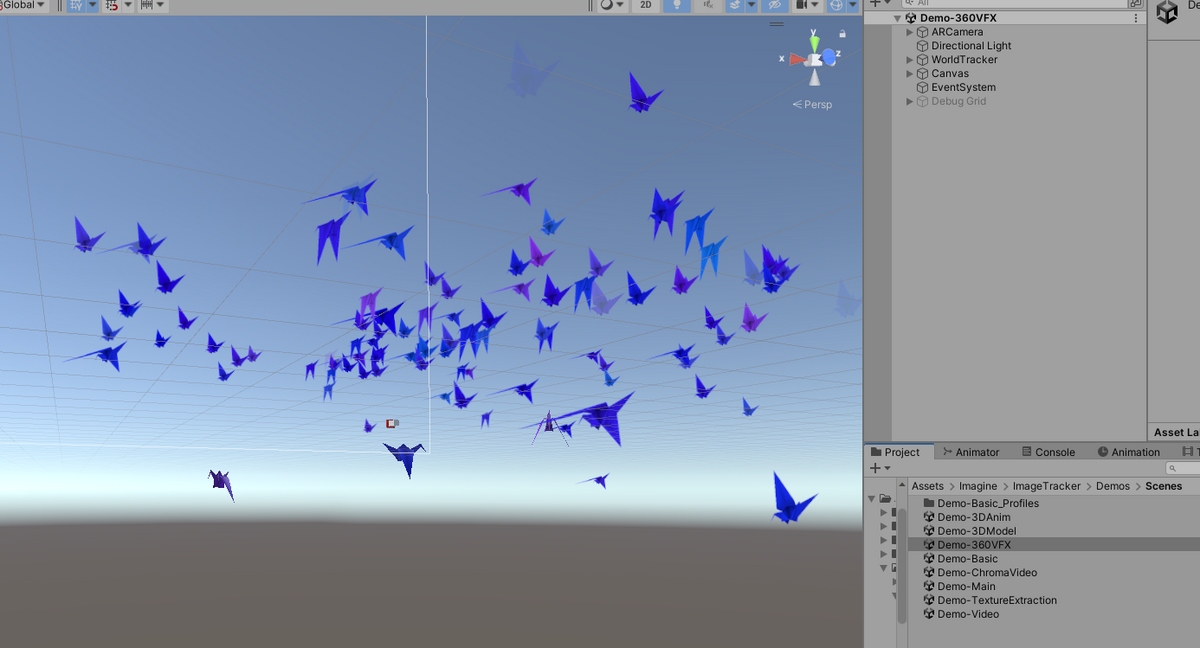Viewport: 1200px width, 648px height.
Task: Expand the Canvas object
Action: (910, 74)
